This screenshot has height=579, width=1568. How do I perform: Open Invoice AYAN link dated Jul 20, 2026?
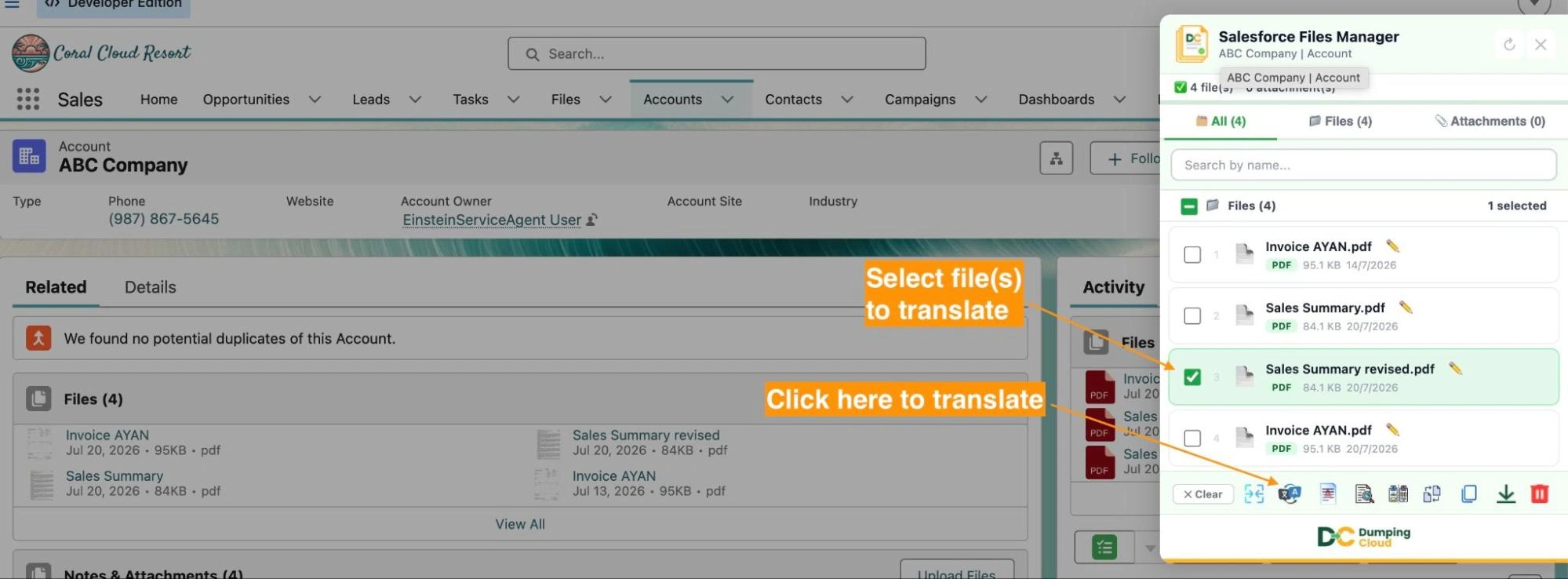[x=107, y=435]
